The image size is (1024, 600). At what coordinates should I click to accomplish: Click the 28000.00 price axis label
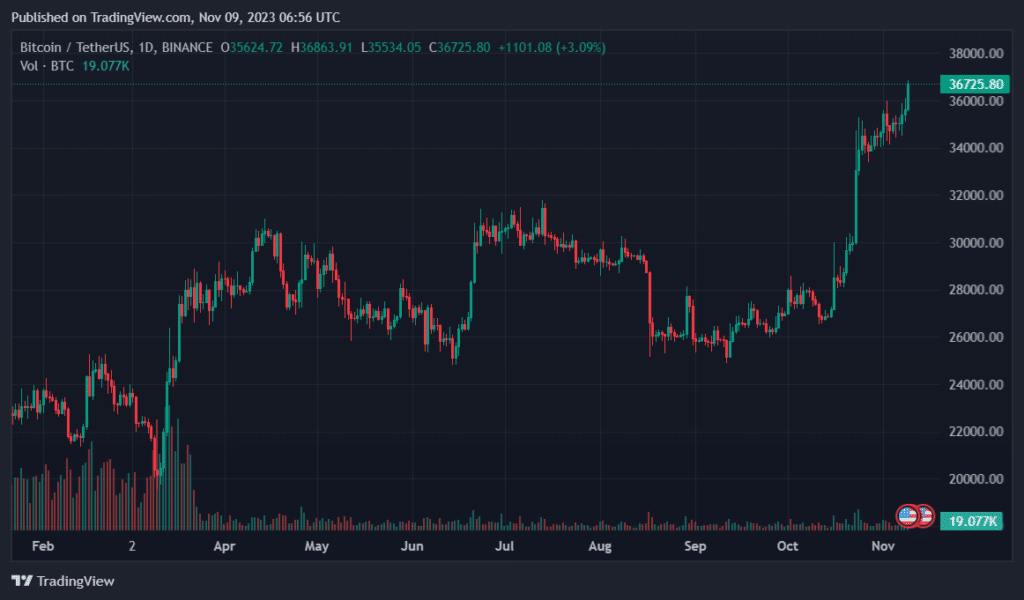click(x=976, y=290)
